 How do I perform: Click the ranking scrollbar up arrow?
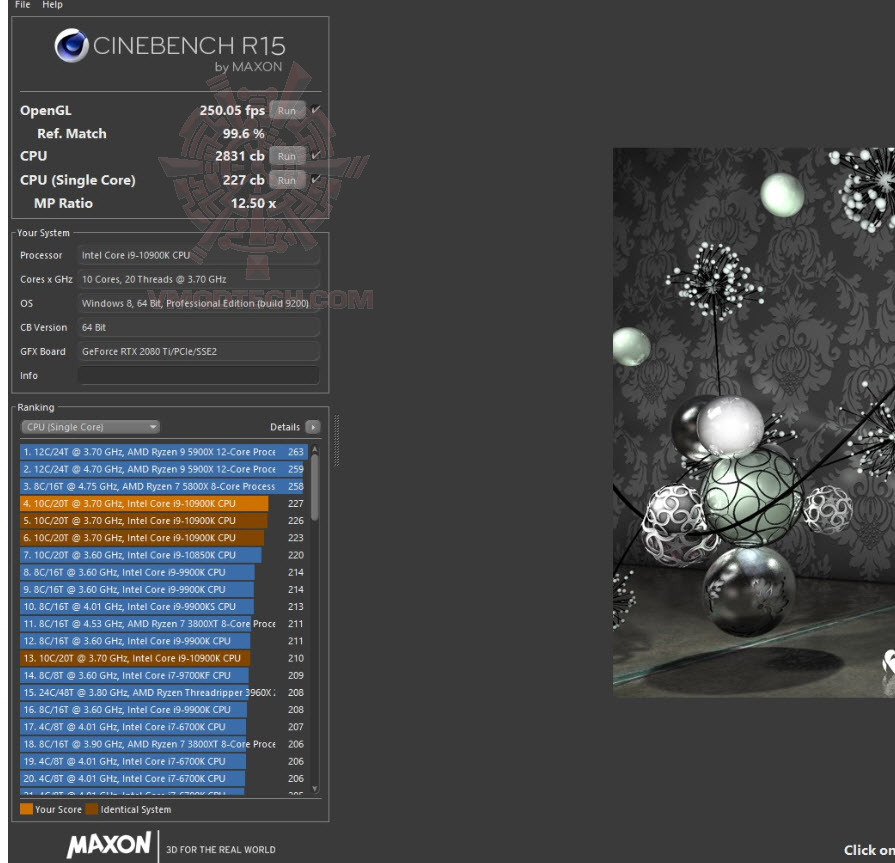pyautogui.click(x=315, y=450)
